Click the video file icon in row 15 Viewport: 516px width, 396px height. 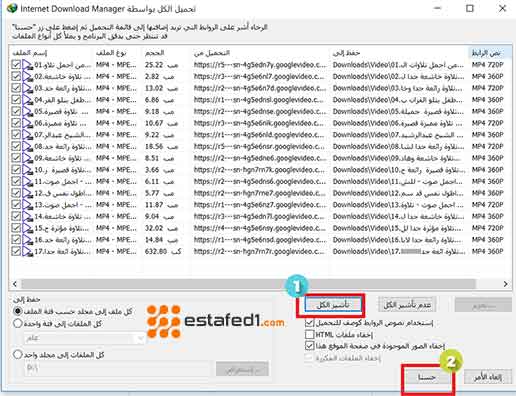(x=28, y=228)
